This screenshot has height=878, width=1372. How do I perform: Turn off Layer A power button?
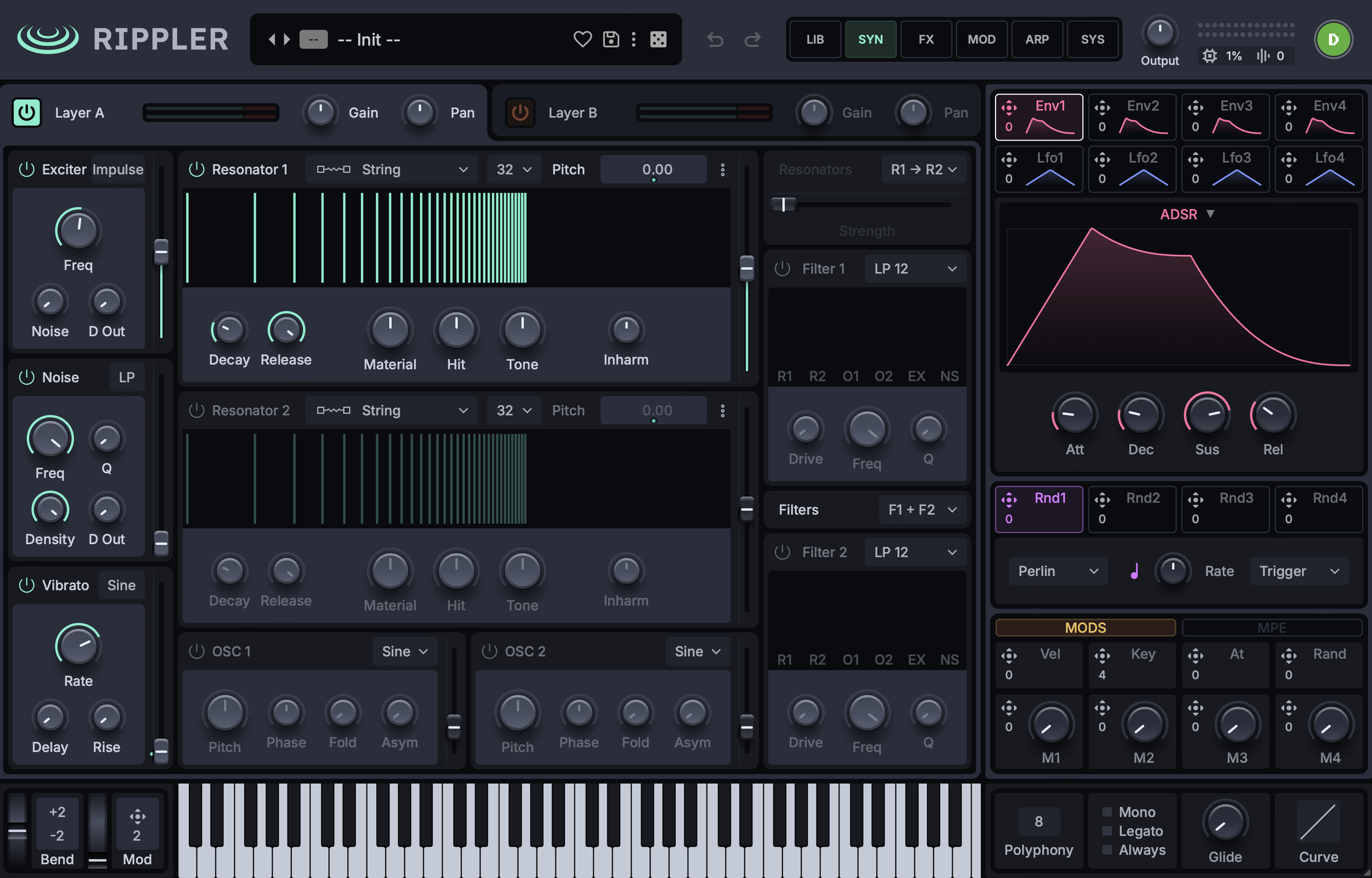click(26, 113)
